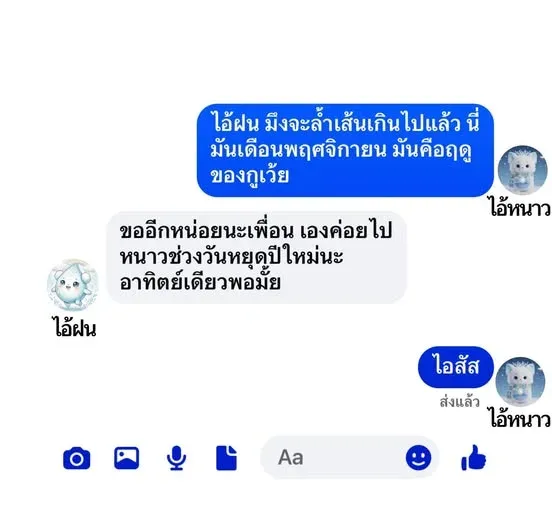Open the camera icon
The image size is (552, 513).
point(77,458)
